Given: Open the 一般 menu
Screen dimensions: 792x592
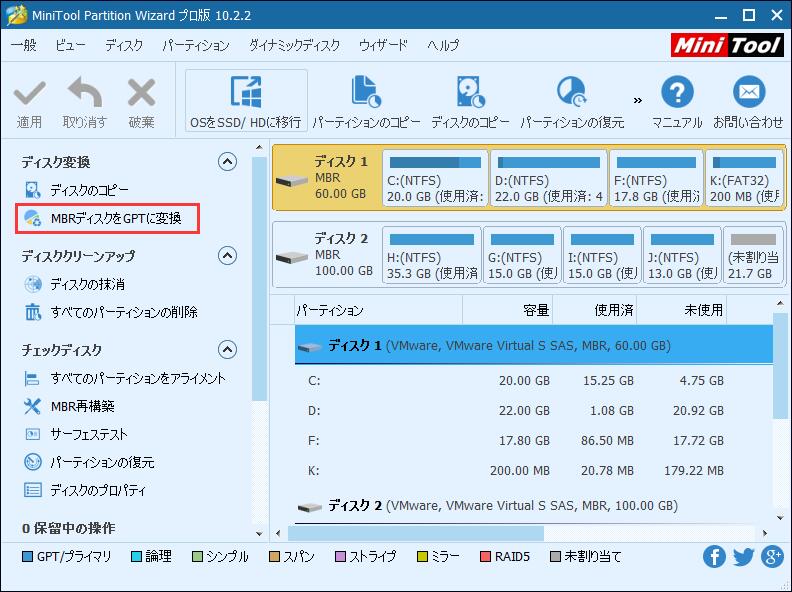Looking at the screenshot, I should (x=24, y=45).
